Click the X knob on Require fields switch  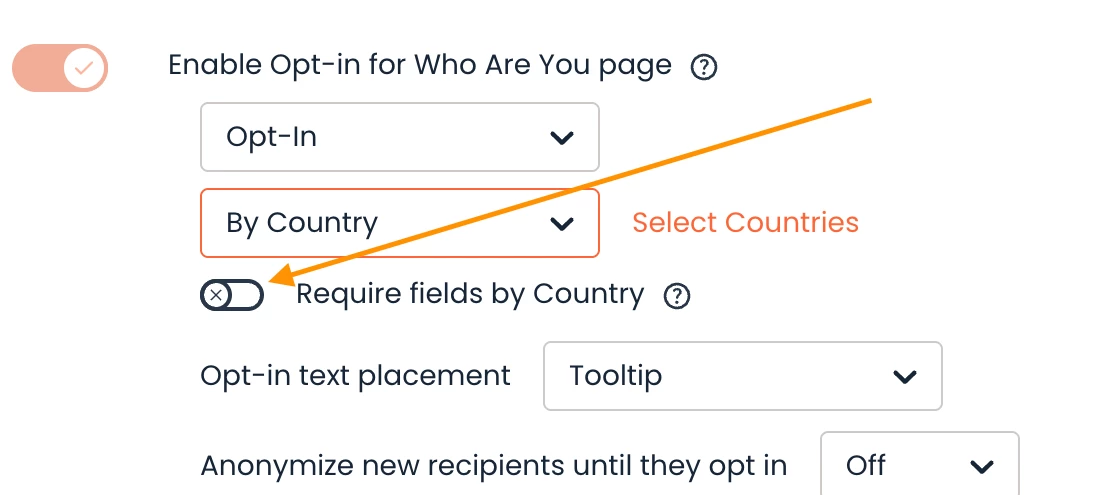coord(216,295)
